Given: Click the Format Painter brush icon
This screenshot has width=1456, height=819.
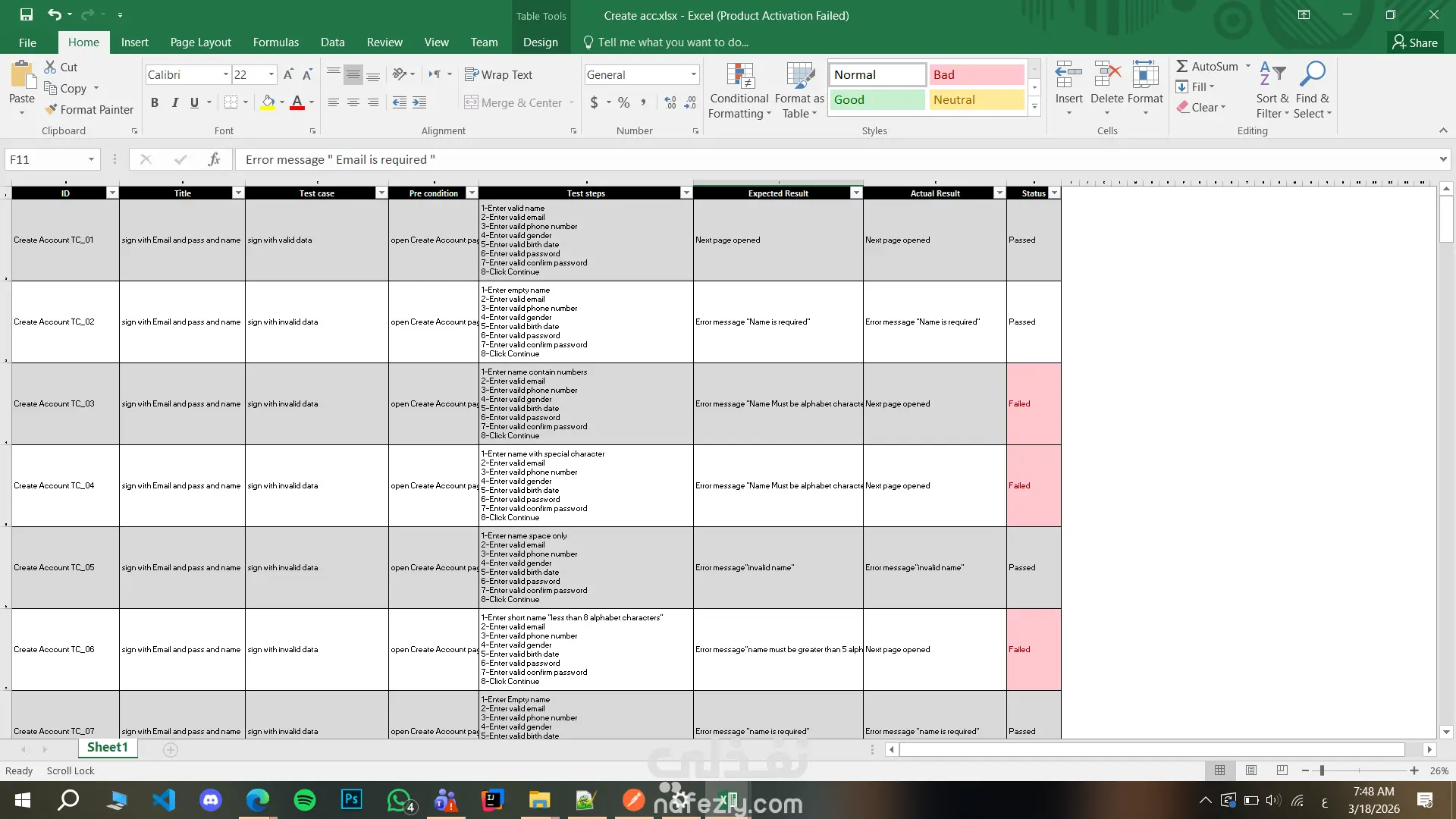Looking at the screenshot, I should pyautogui.click(x=51, y=109).
